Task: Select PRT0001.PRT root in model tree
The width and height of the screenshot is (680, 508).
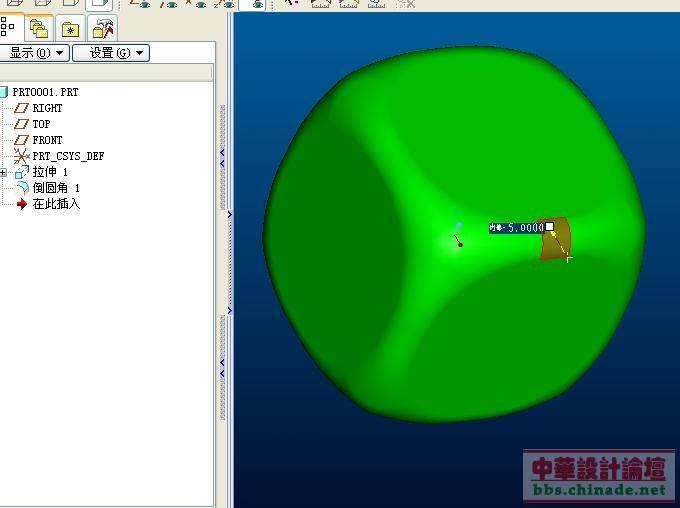Action: (45, 92)
